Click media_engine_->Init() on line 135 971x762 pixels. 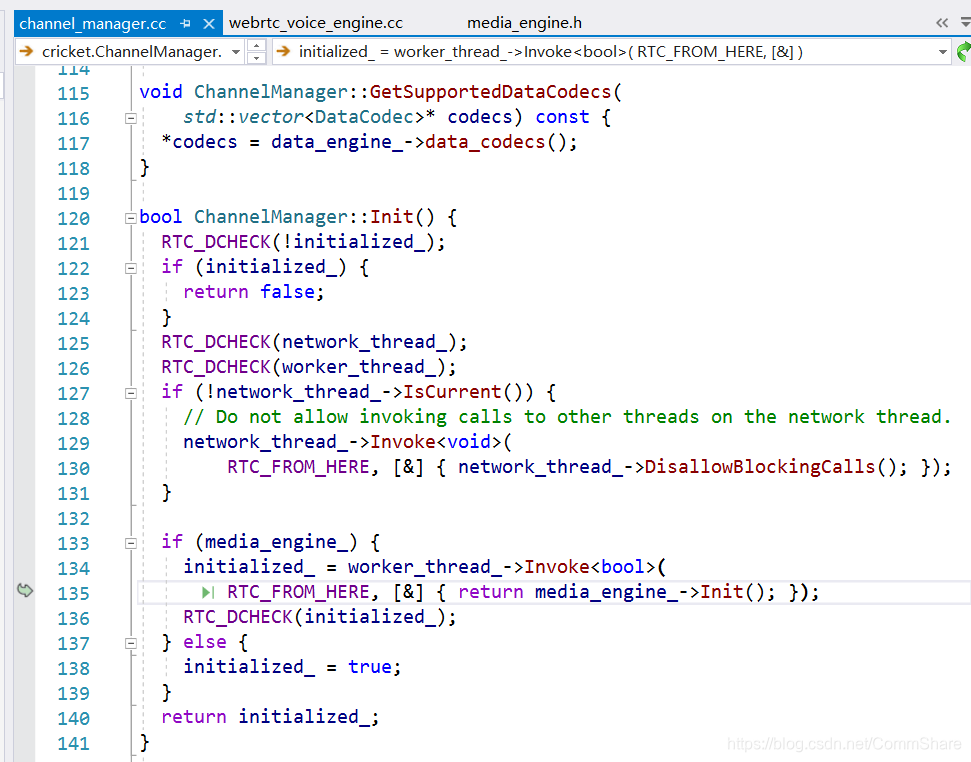[650, 592]
